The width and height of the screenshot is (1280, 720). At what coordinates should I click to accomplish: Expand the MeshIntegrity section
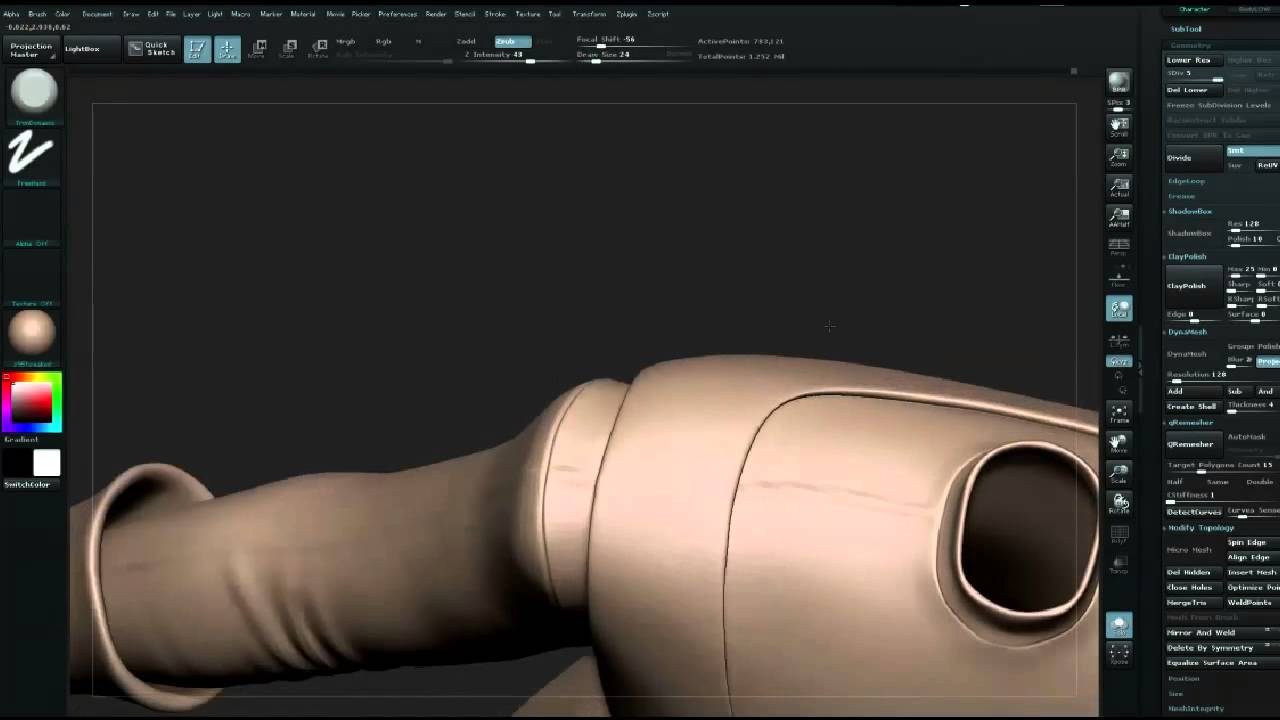tap(1195, 708)
